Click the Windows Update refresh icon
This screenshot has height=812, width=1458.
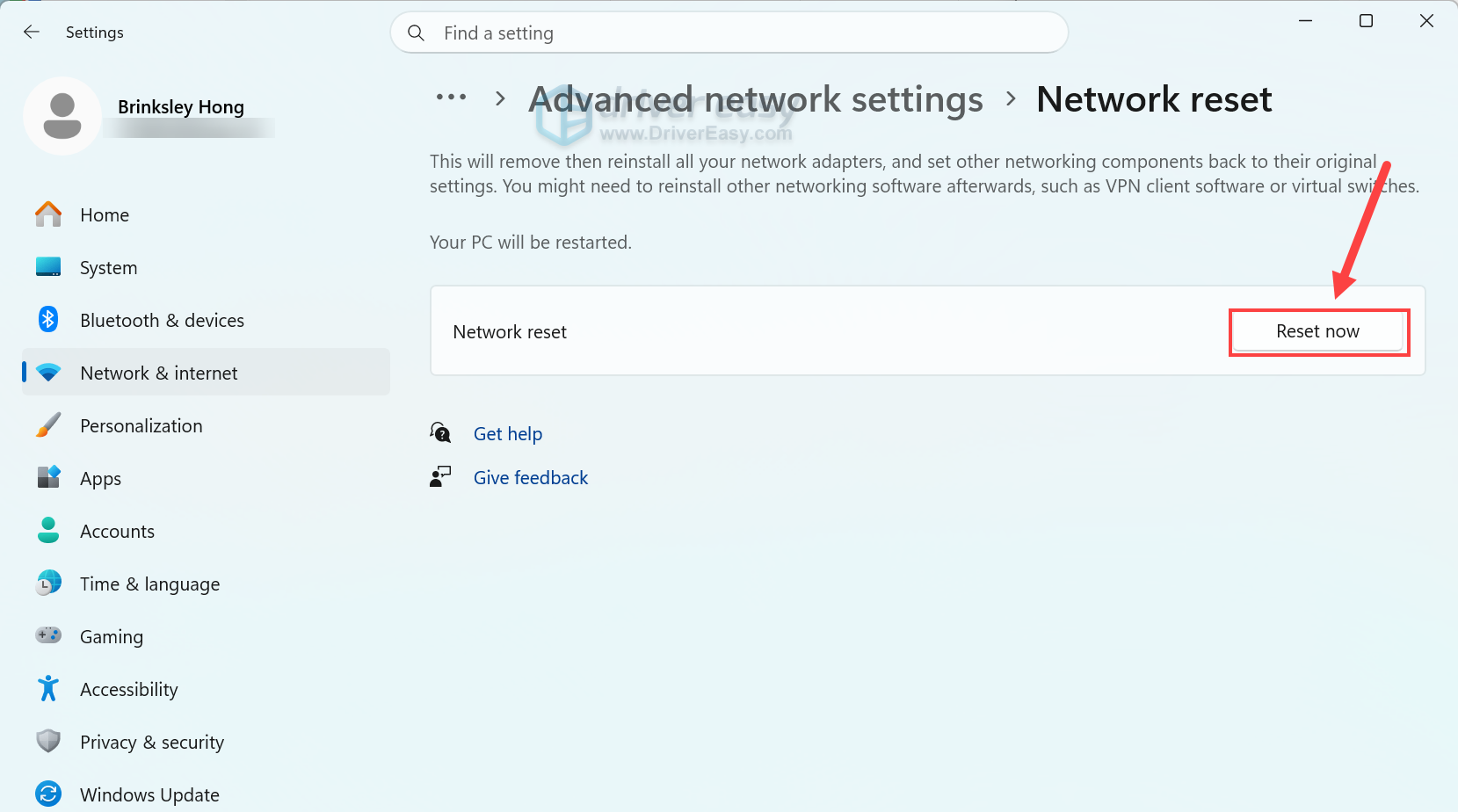(x=48, y=794)
